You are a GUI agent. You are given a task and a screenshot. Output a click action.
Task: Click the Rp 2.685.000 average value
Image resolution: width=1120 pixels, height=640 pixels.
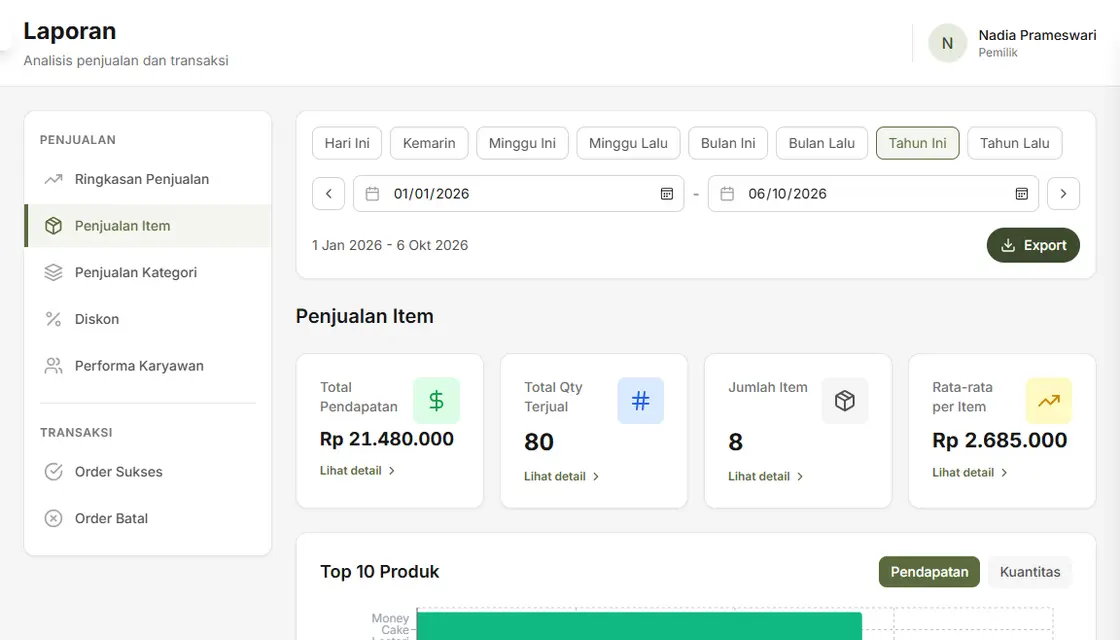(999, 441)
